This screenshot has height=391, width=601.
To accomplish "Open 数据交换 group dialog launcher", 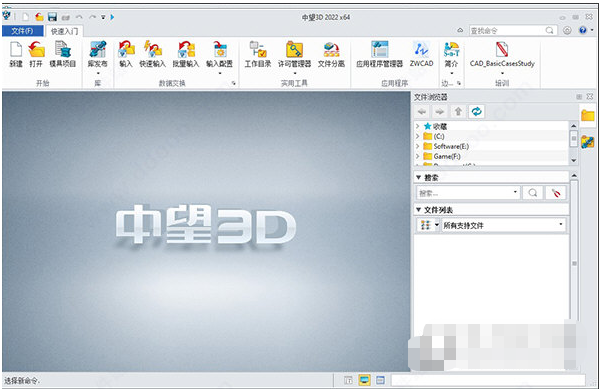I will tap(233, 83).
